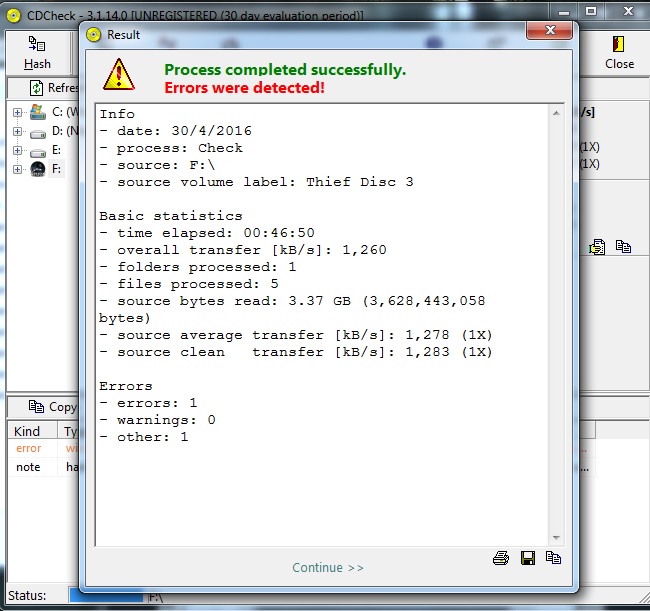Expand the C: drive tree node

(17, 112)
